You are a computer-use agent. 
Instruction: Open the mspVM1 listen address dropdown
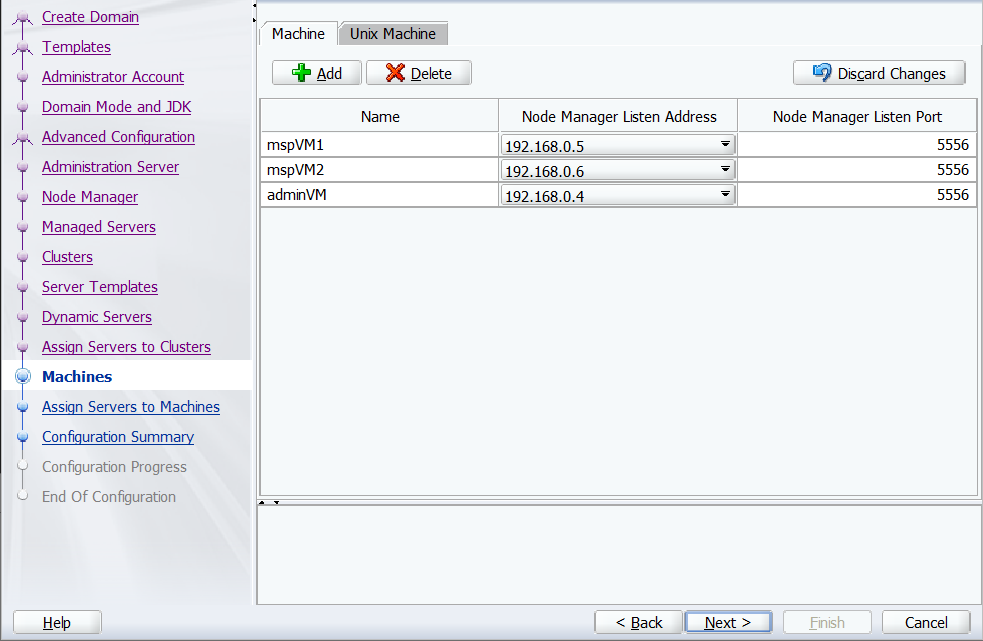pyautogui.click(x=726, y=143)
